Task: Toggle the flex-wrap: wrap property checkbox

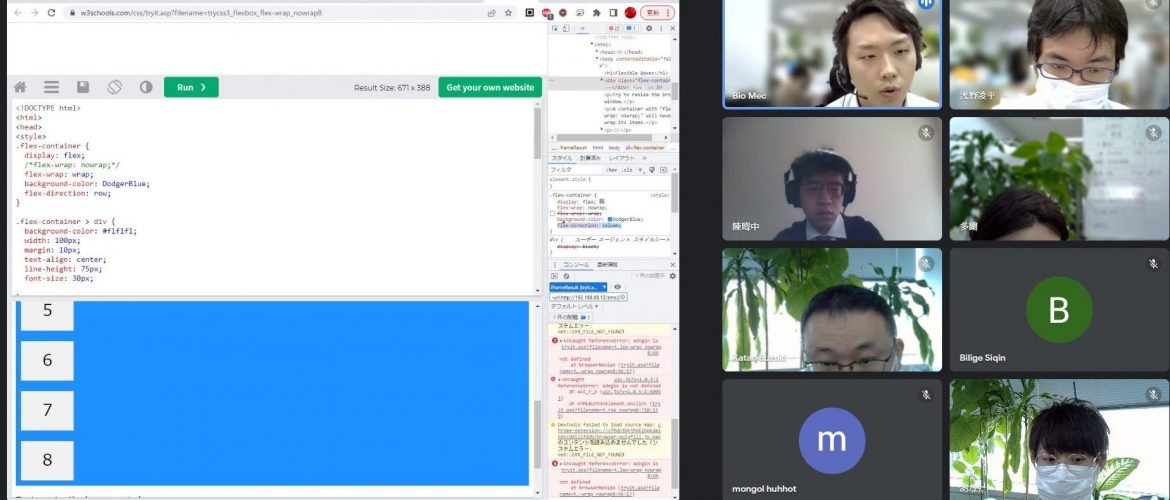Action: click(x=553, y=213)
